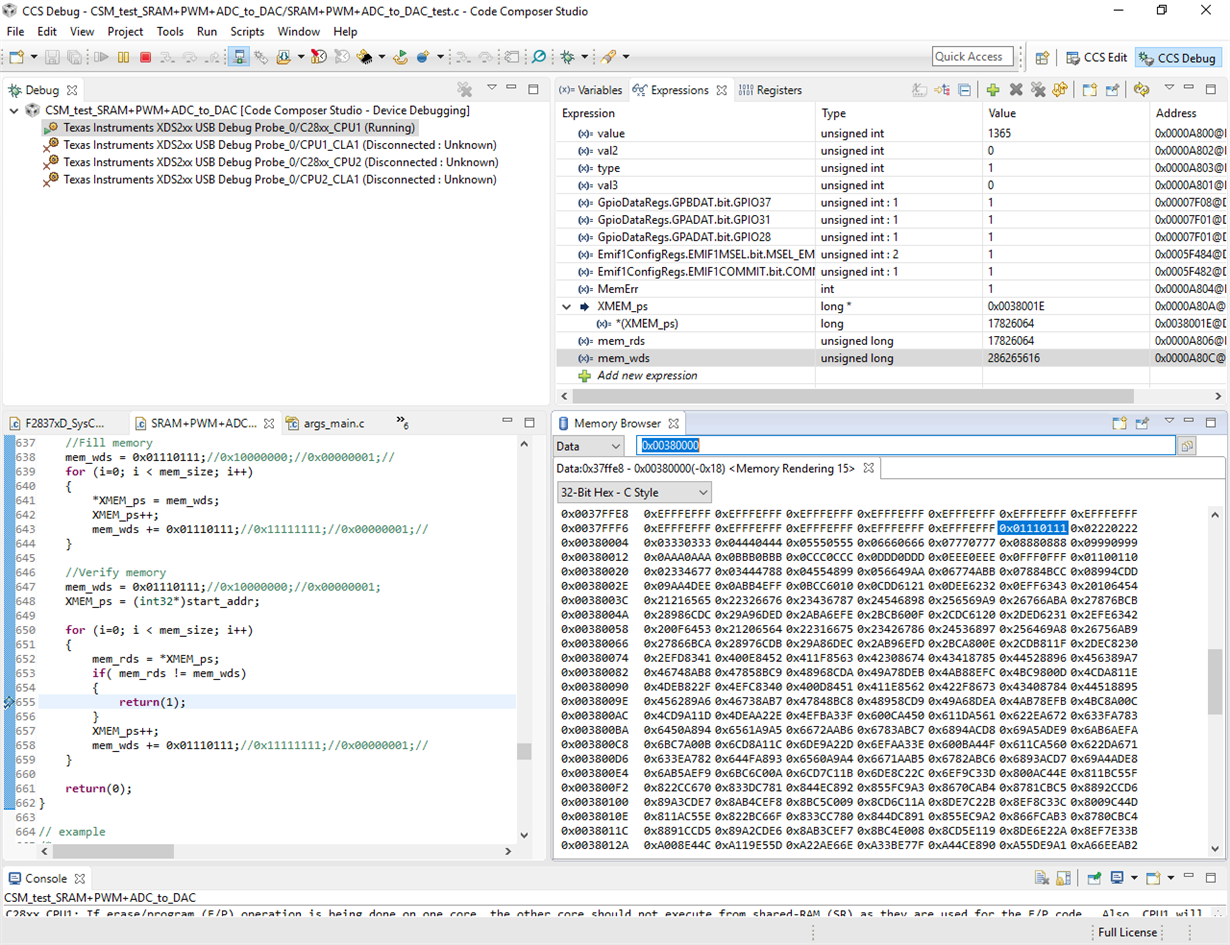The image size is (1230, 945).
Task: Click Continuous Refresh icon in Expressions panel
Action: pos(1141,90)
